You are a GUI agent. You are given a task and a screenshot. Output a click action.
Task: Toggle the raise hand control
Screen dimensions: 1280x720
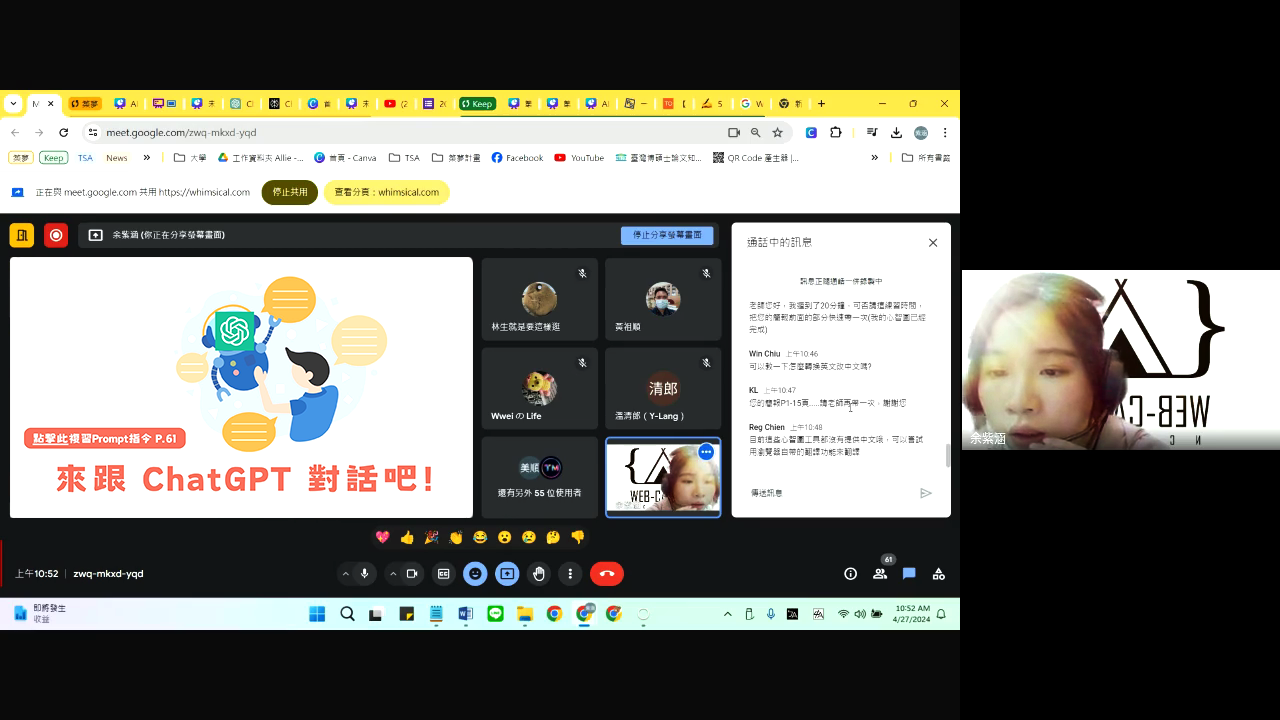coord(539,573)
